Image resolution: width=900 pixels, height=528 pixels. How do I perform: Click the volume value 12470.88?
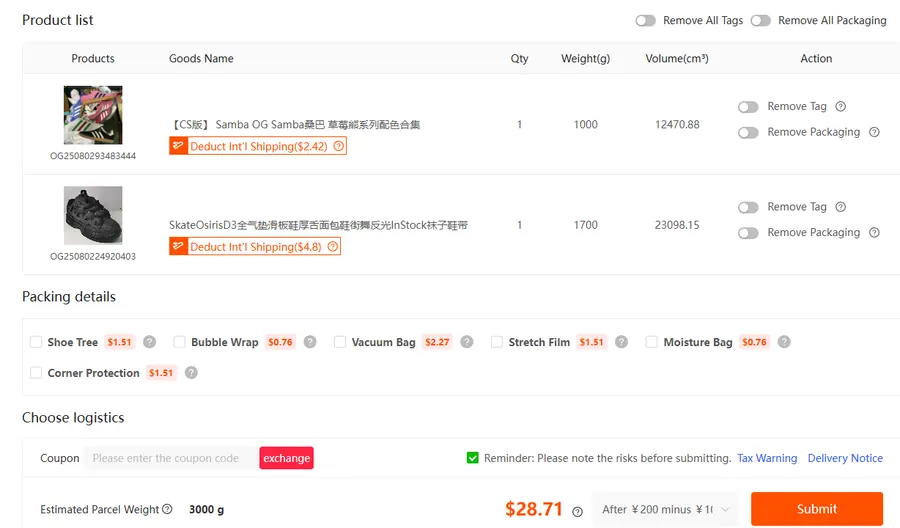pyautogui.click(x=677, y=125)
